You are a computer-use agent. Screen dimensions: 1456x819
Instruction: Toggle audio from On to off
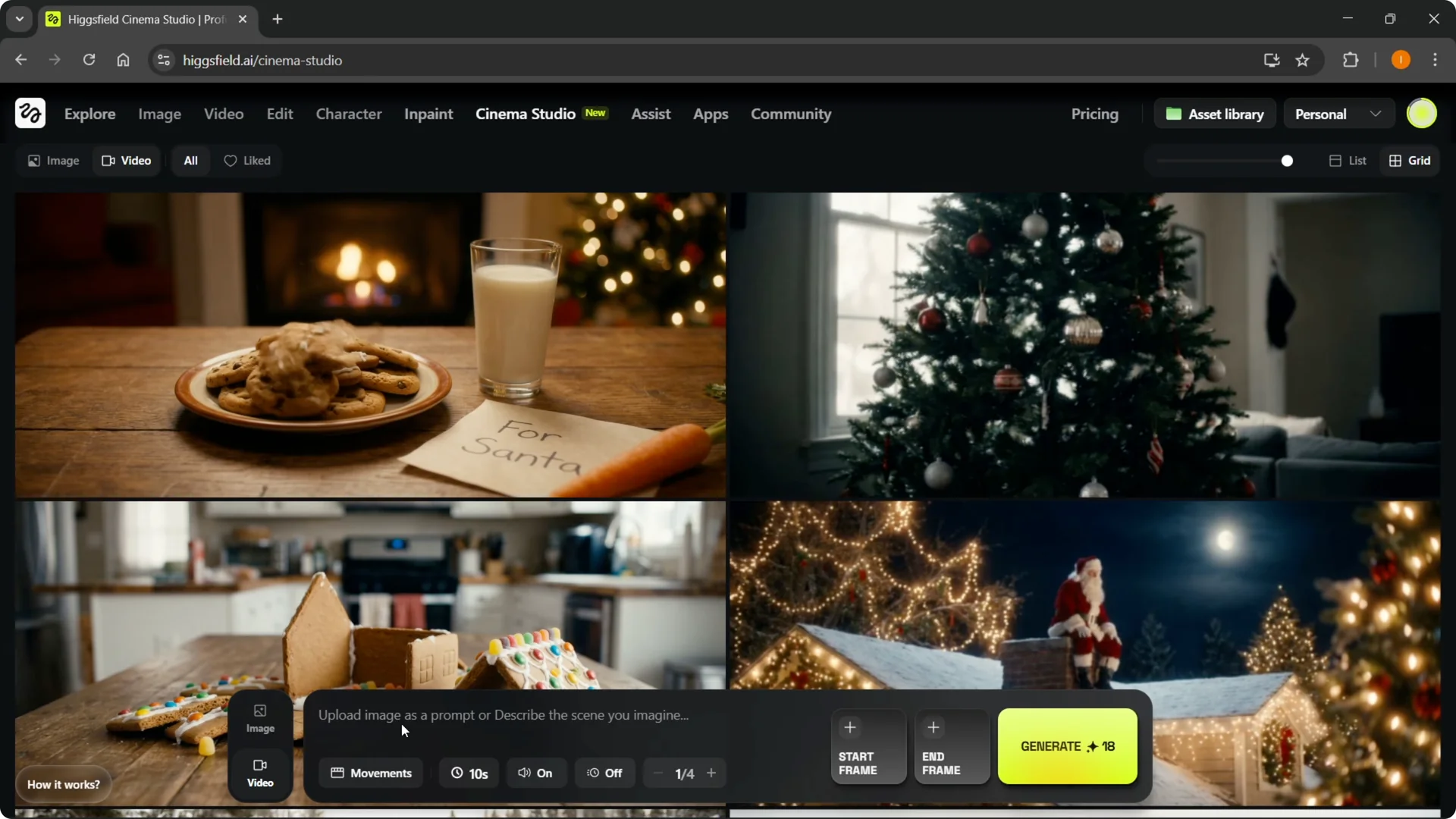point(536,773)
